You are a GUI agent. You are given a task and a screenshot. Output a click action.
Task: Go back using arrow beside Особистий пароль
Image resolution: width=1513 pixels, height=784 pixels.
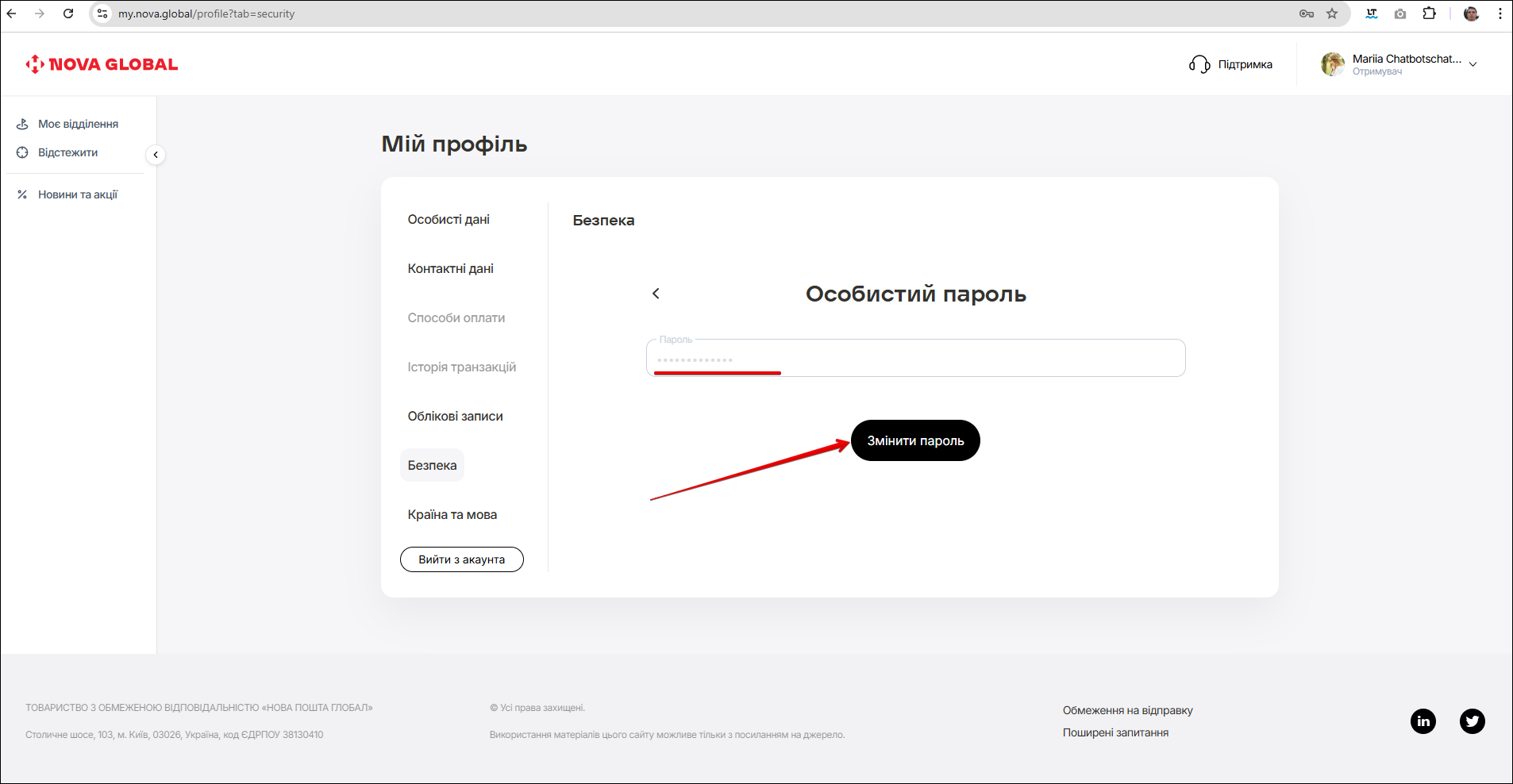(x=656, y=294)
